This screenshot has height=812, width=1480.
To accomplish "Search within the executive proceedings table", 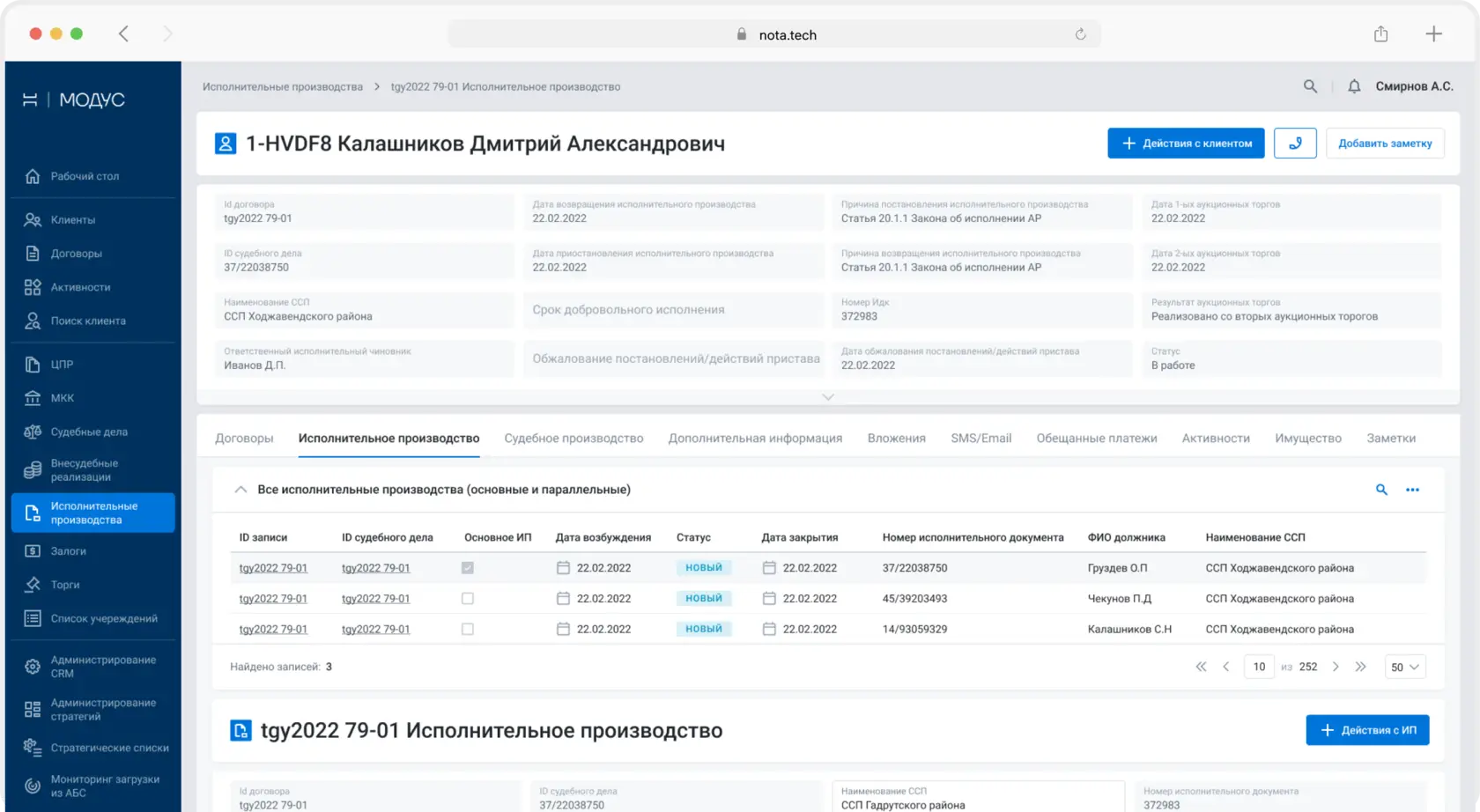I will [x=1381, y=490].
